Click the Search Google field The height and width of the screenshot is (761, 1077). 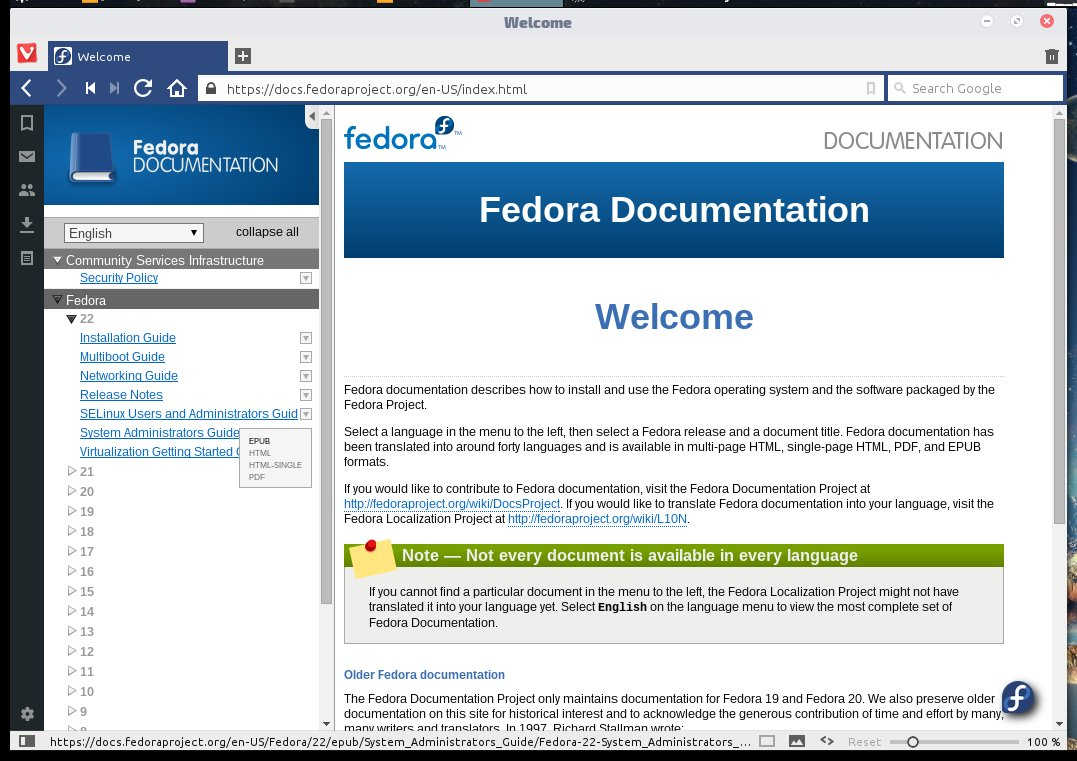tap(975, 88)
